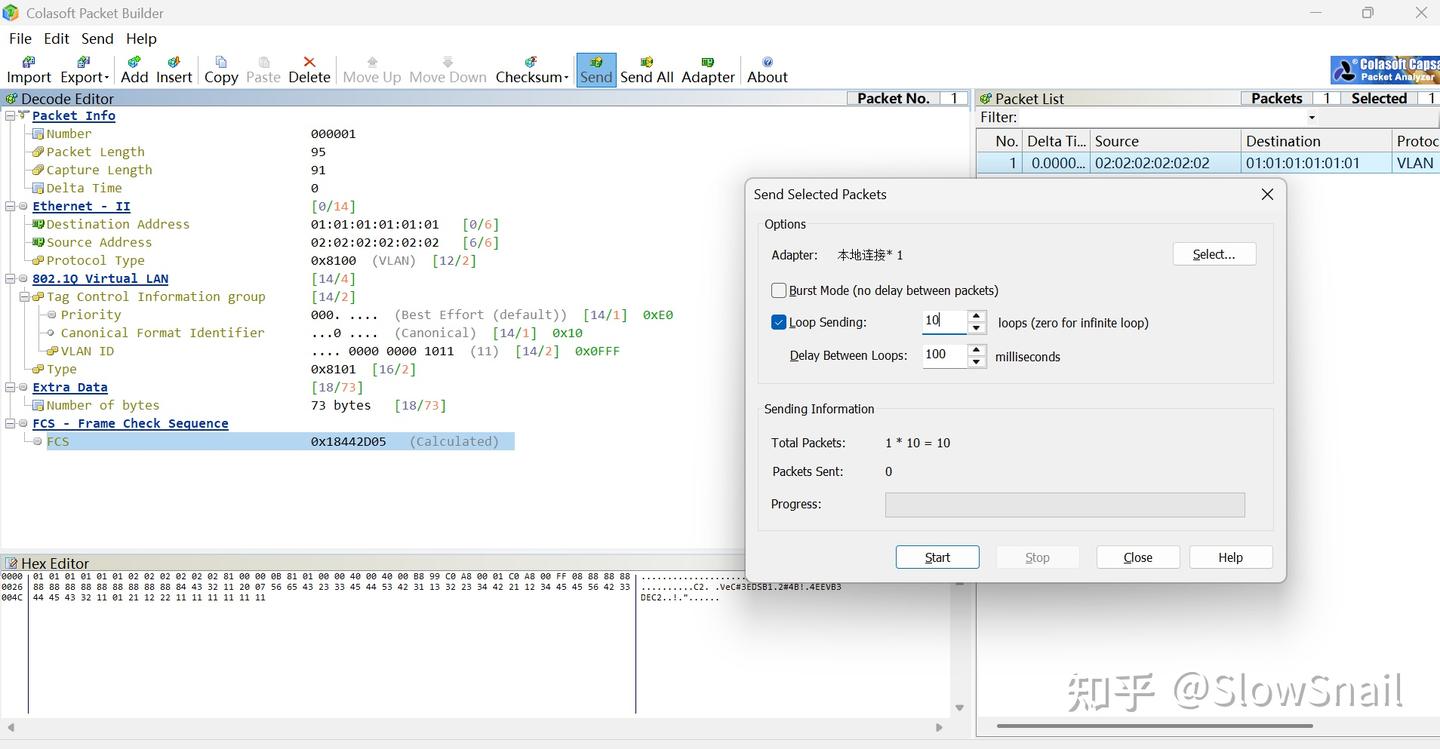
Task: Collapse the Packet Info tree node
Action: pos(10,116)
